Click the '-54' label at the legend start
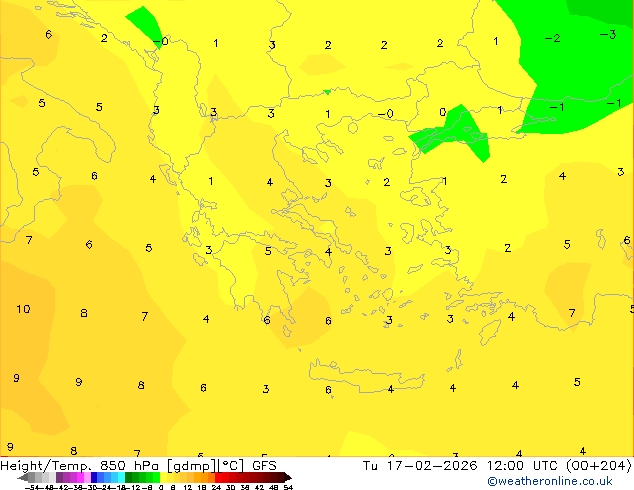Viewport: 634px width, 490px height. (32, 487)
